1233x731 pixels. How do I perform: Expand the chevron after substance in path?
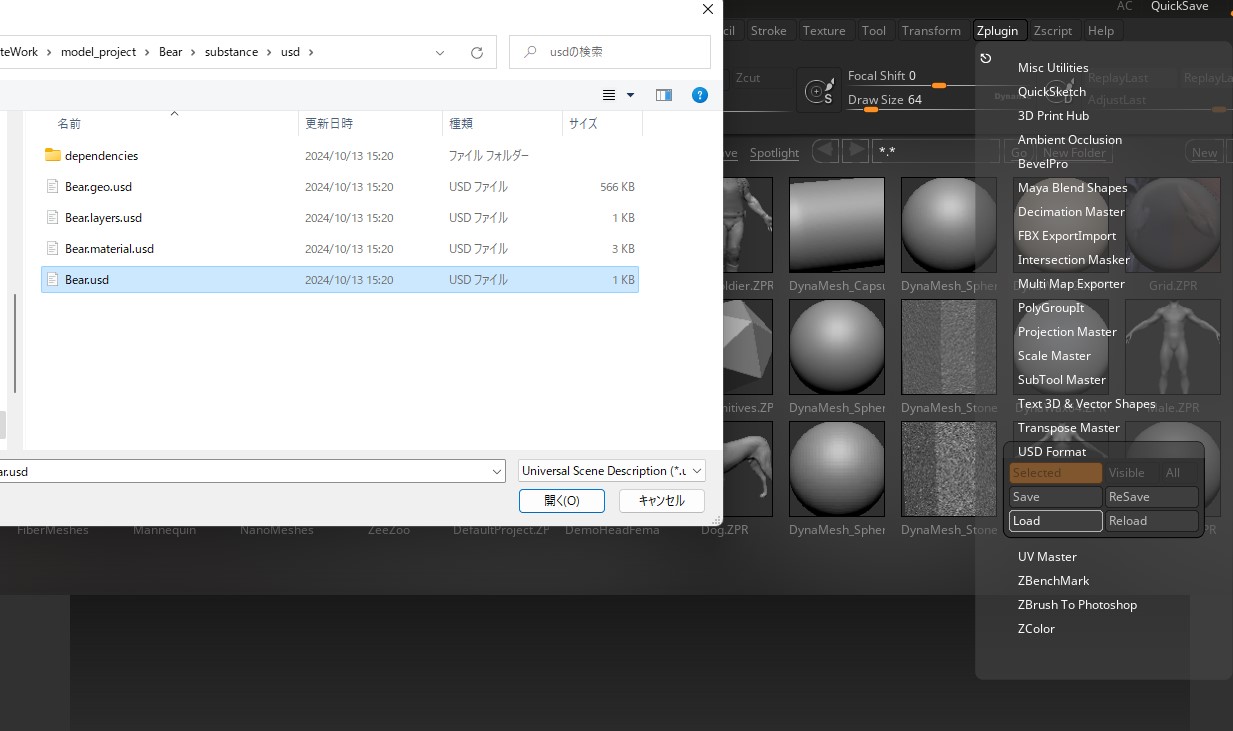pyautogui.click(x=269, y=52)
